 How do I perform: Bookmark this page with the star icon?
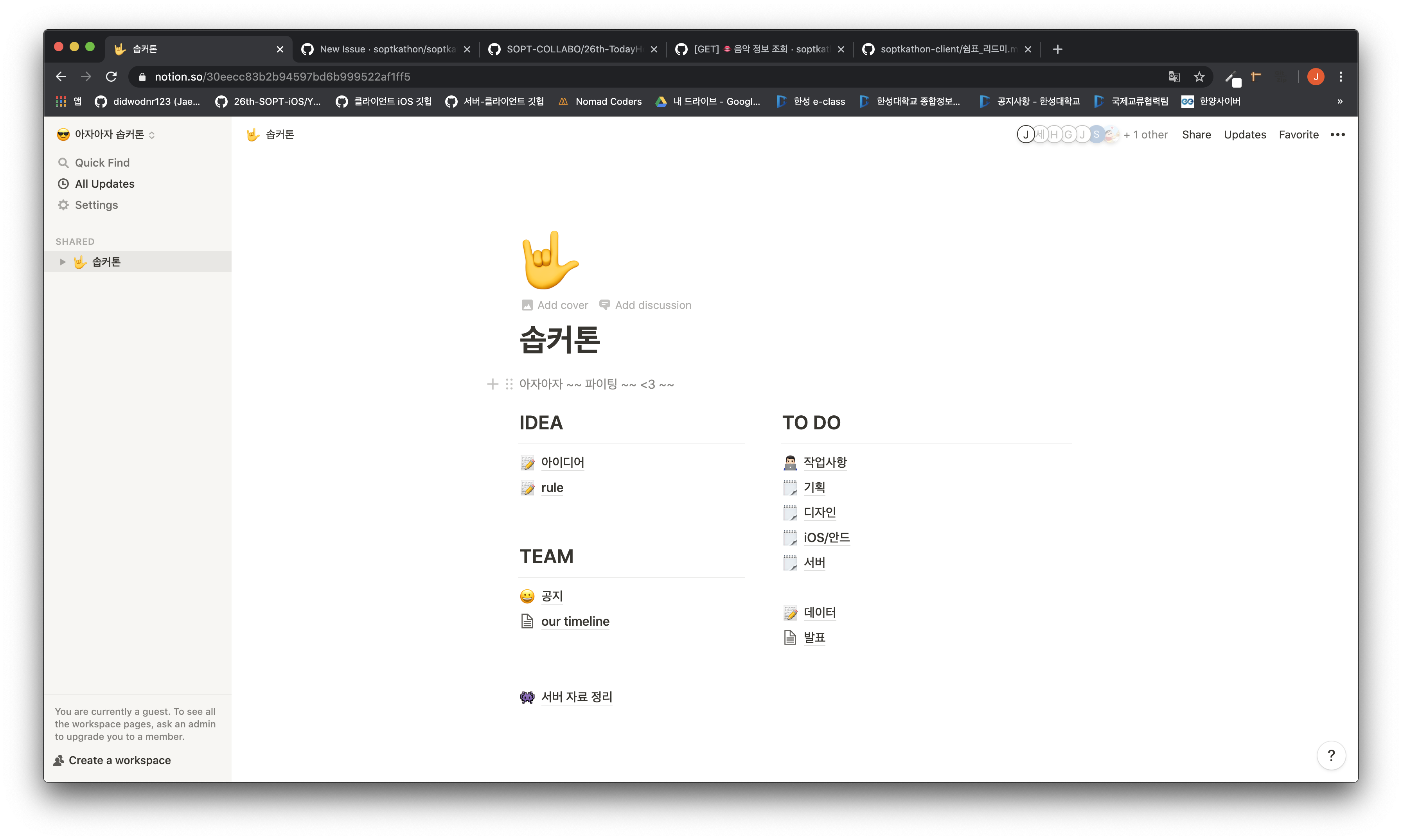tap(1199, 76)
